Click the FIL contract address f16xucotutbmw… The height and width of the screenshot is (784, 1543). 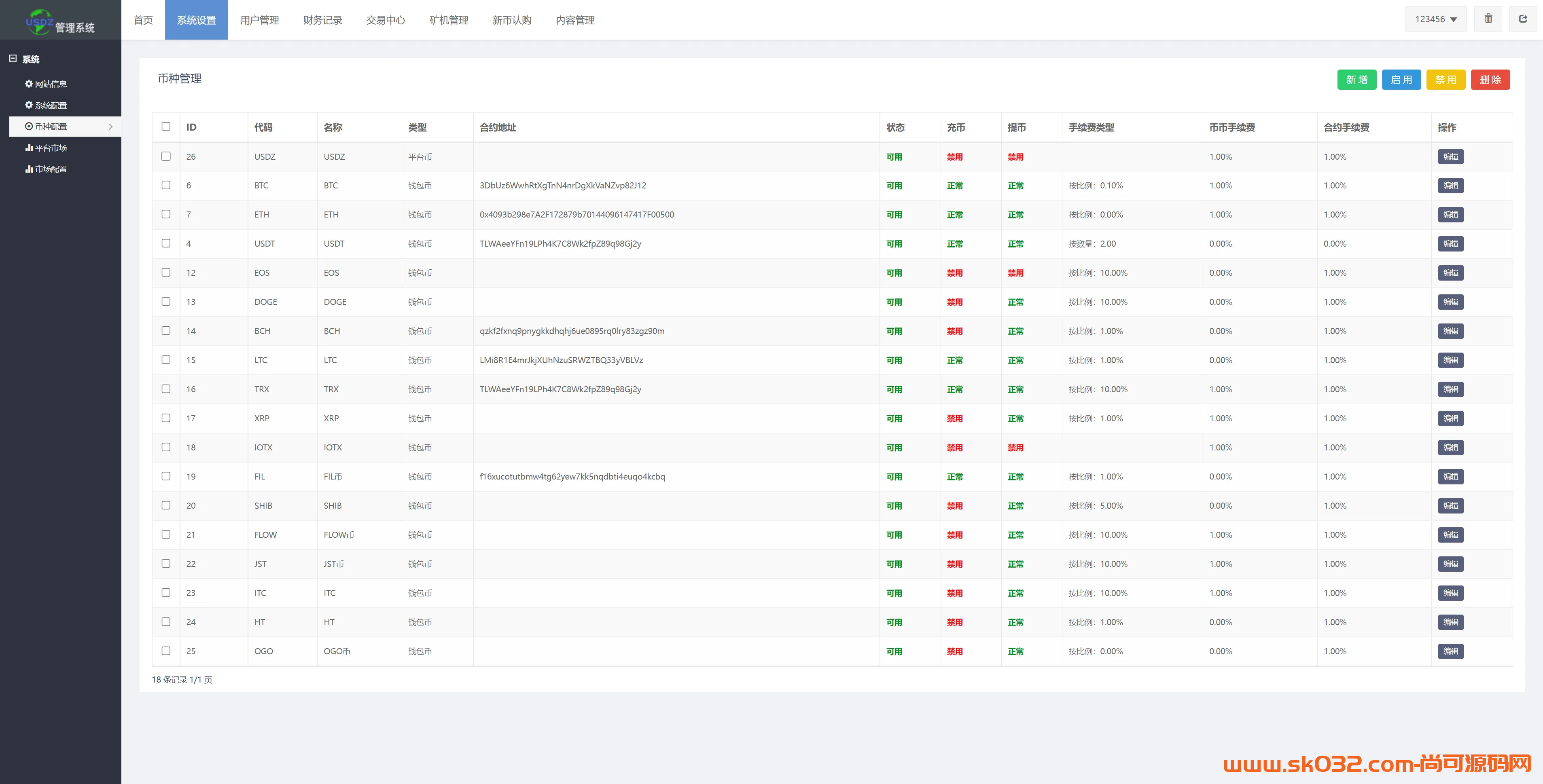pyautogui.click(x=572, y=476)
